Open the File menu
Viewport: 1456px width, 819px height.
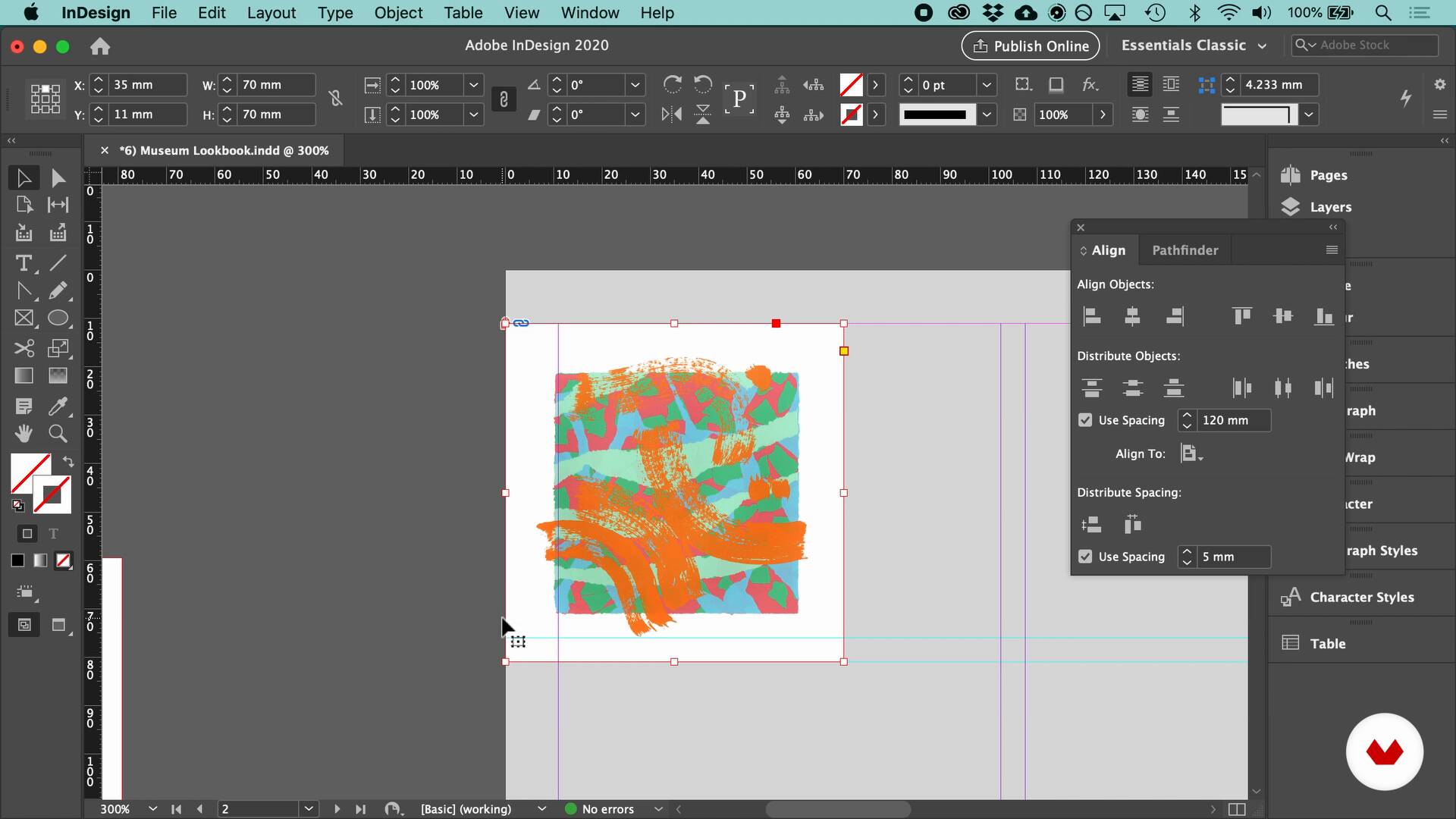[164, 13]
